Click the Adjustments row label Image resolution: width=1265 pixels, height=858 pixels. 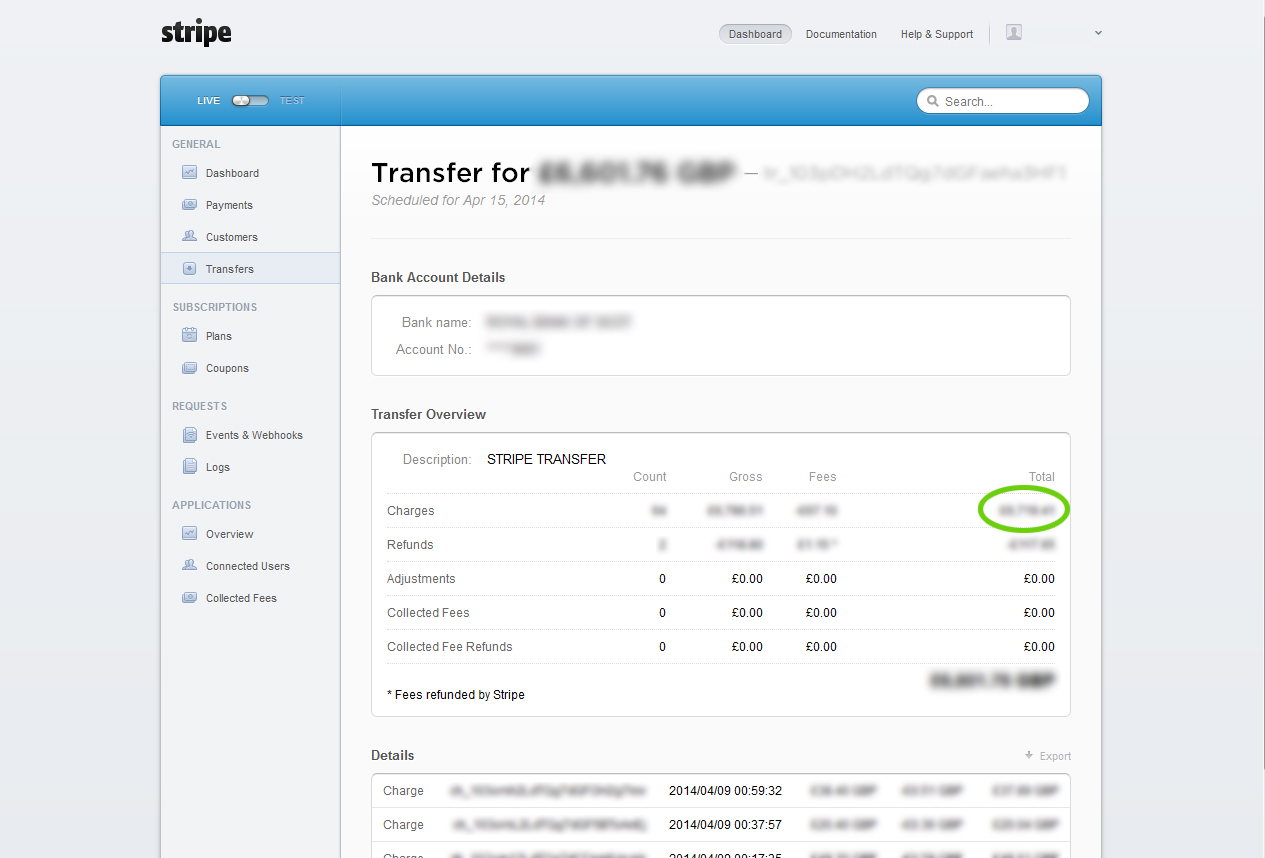pos(421,579)
